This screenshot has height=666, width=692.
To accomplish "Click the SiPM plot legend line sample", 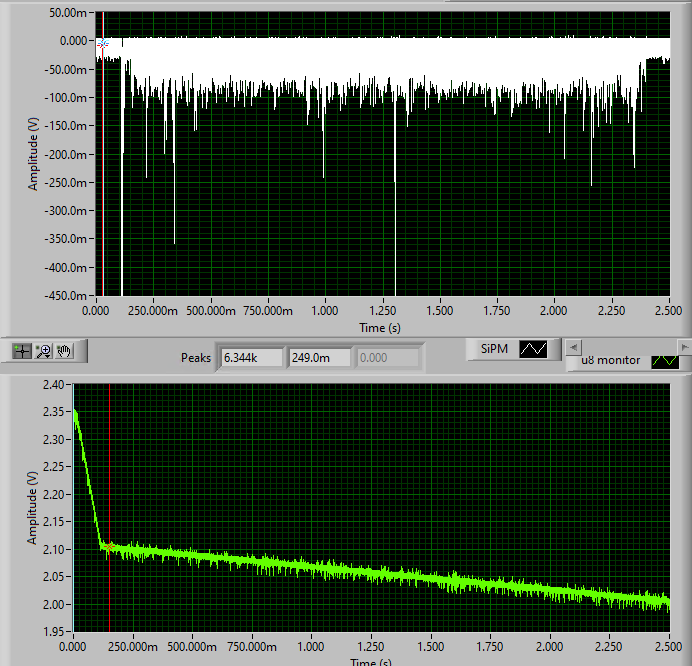I will [533, 349].
